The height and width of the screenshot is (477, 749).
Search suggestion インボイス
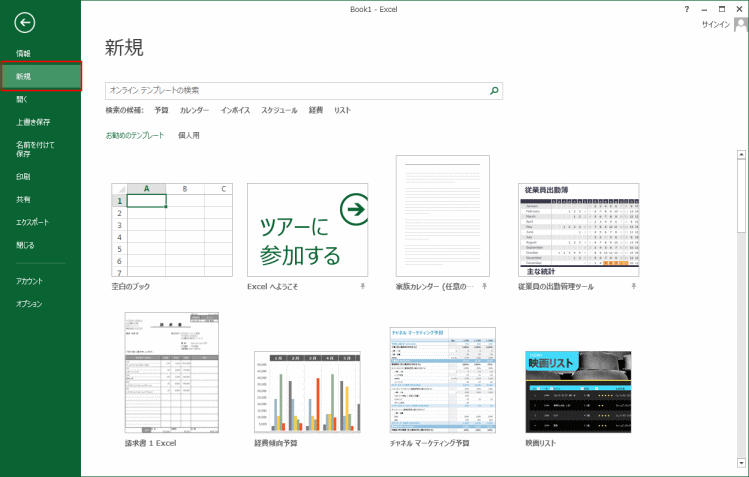[x=235, y=110]
